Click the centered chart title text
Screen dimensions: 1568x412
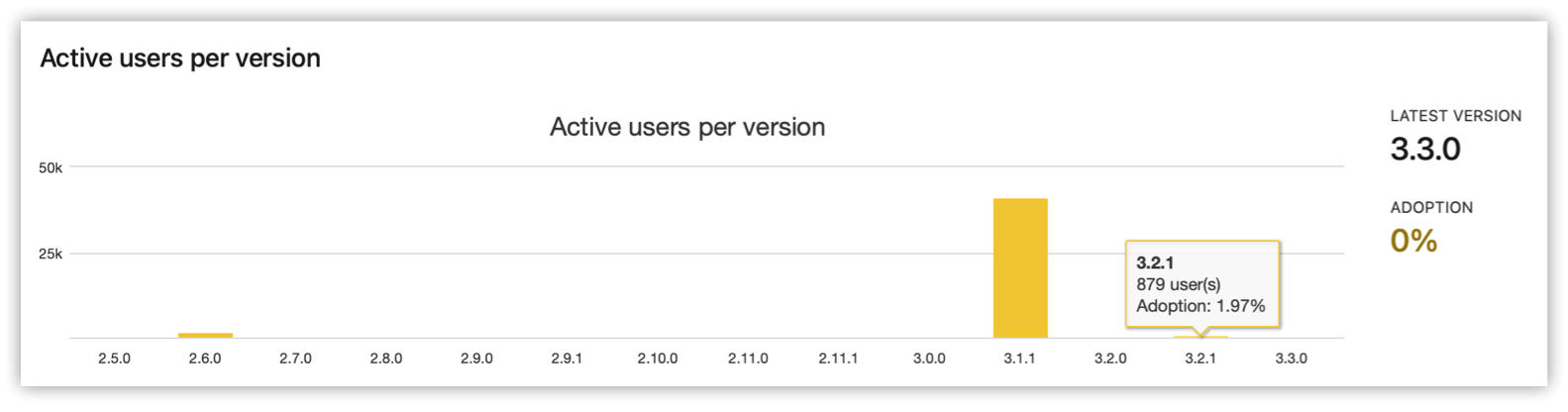coord(687,128)
